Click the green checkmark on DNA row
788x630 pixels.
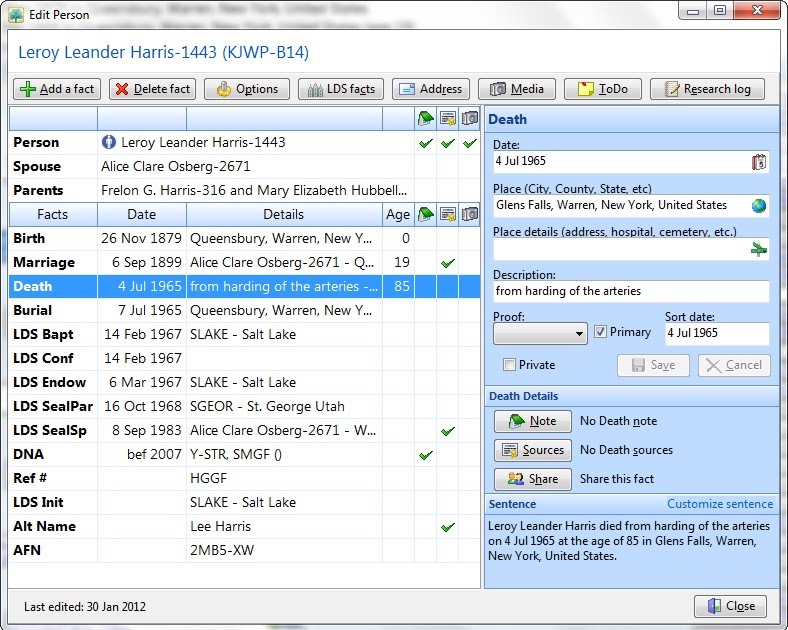425,455
